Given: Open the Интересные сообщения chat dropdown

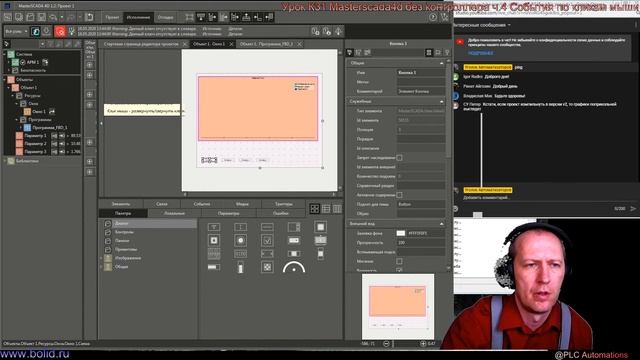Looking at the screenshot, I should click(482, 25).
